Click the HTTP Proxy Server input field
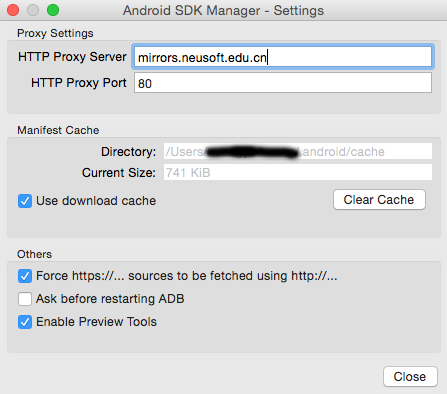Image resolution: width=447 pixels, height=394 pixels. click(x=283, y=57)
